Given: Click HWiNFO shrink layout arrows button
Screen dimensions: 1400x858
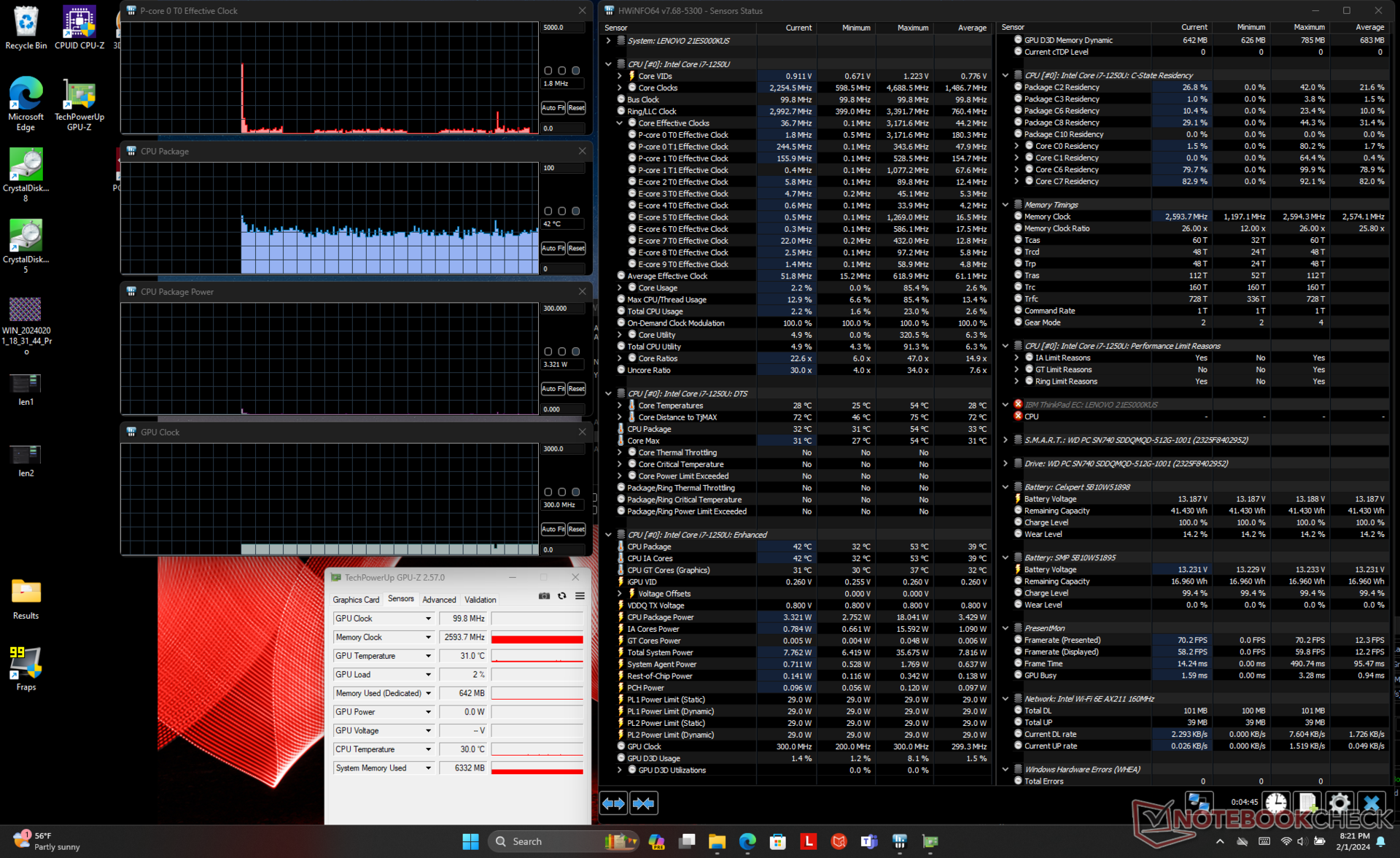Looking at the screenshot, I should click(x=643, y=803).
